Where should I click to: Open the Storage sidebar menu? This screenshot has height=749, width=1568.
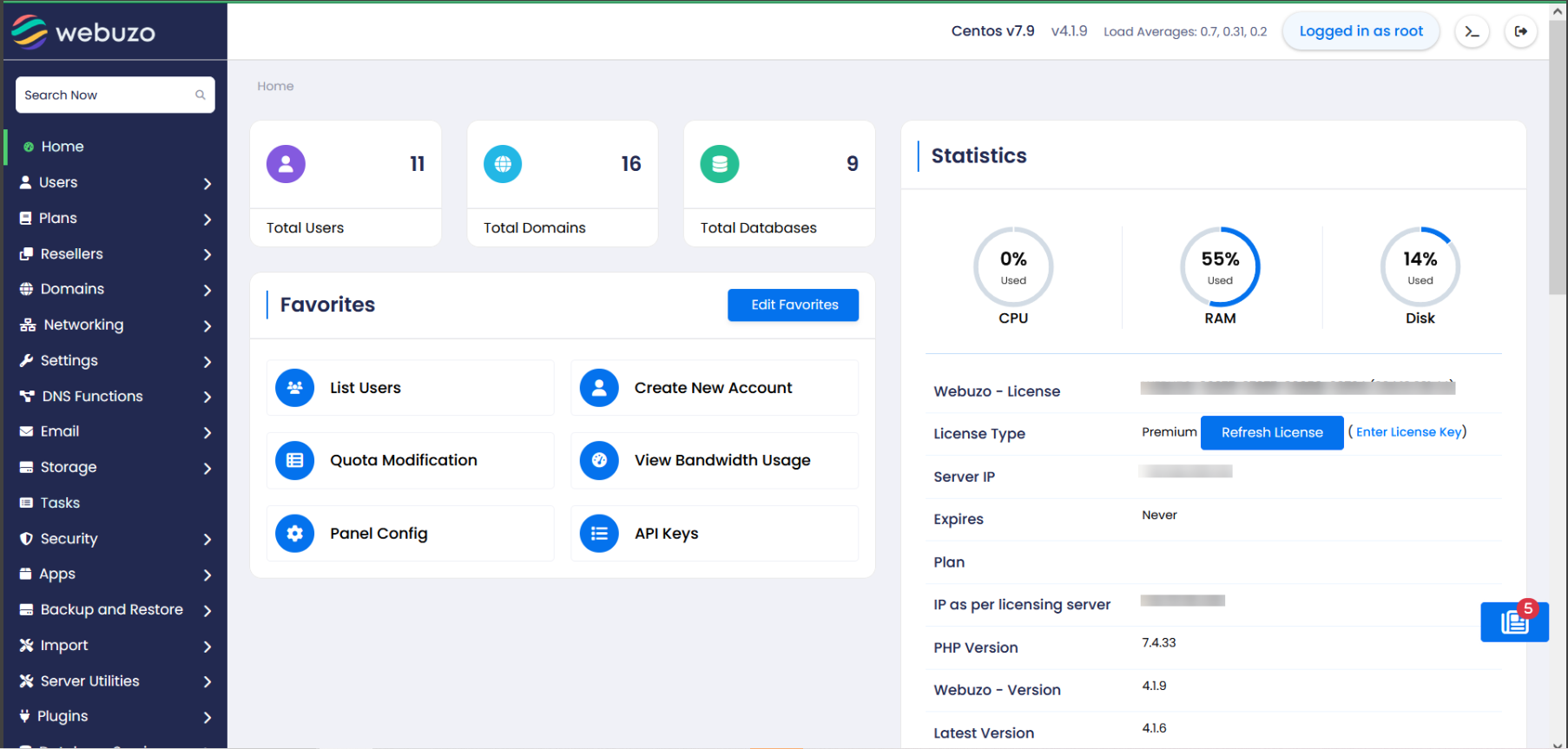(115, 467)
